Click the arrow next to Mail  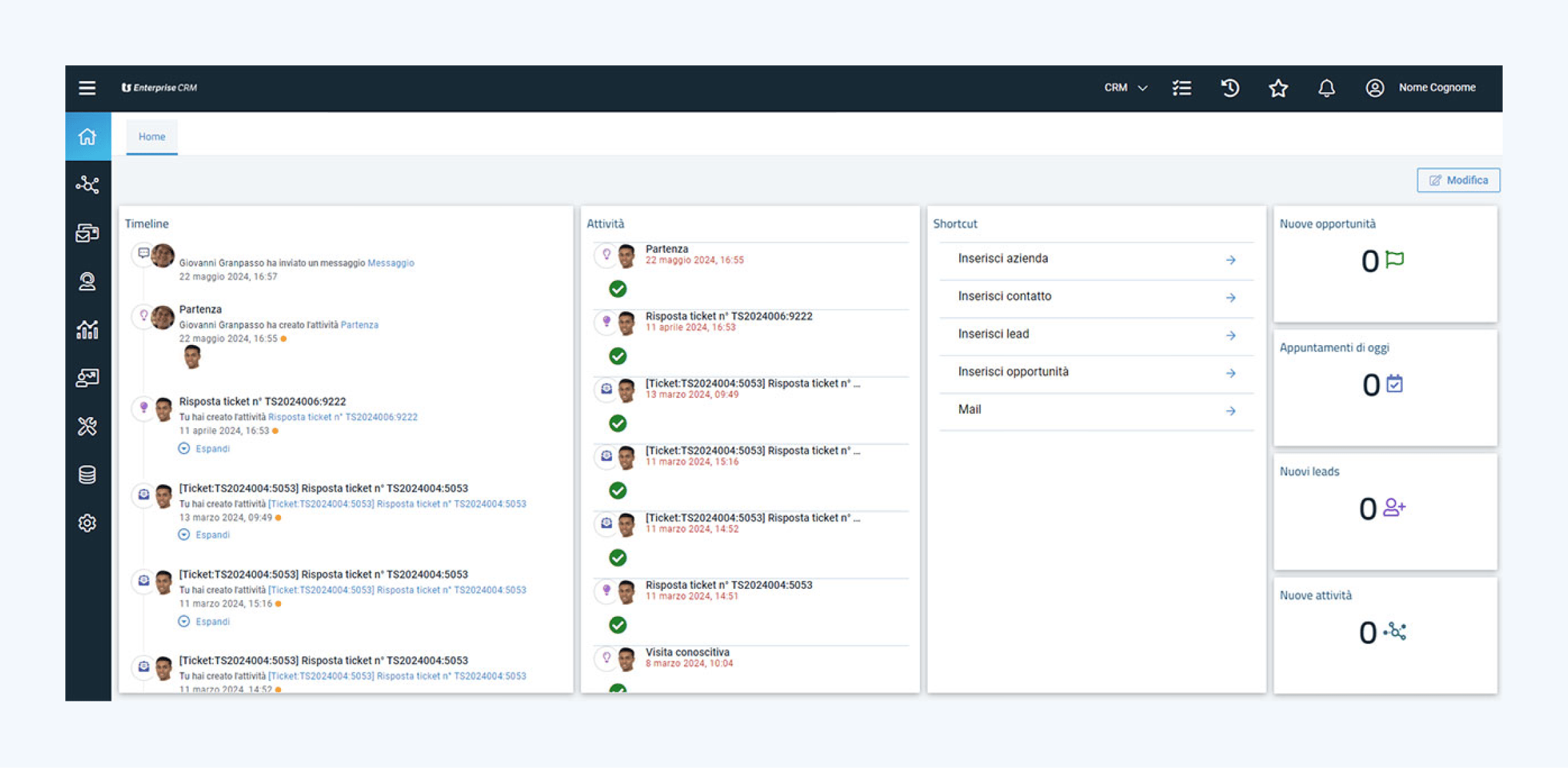click(1231, 411)
